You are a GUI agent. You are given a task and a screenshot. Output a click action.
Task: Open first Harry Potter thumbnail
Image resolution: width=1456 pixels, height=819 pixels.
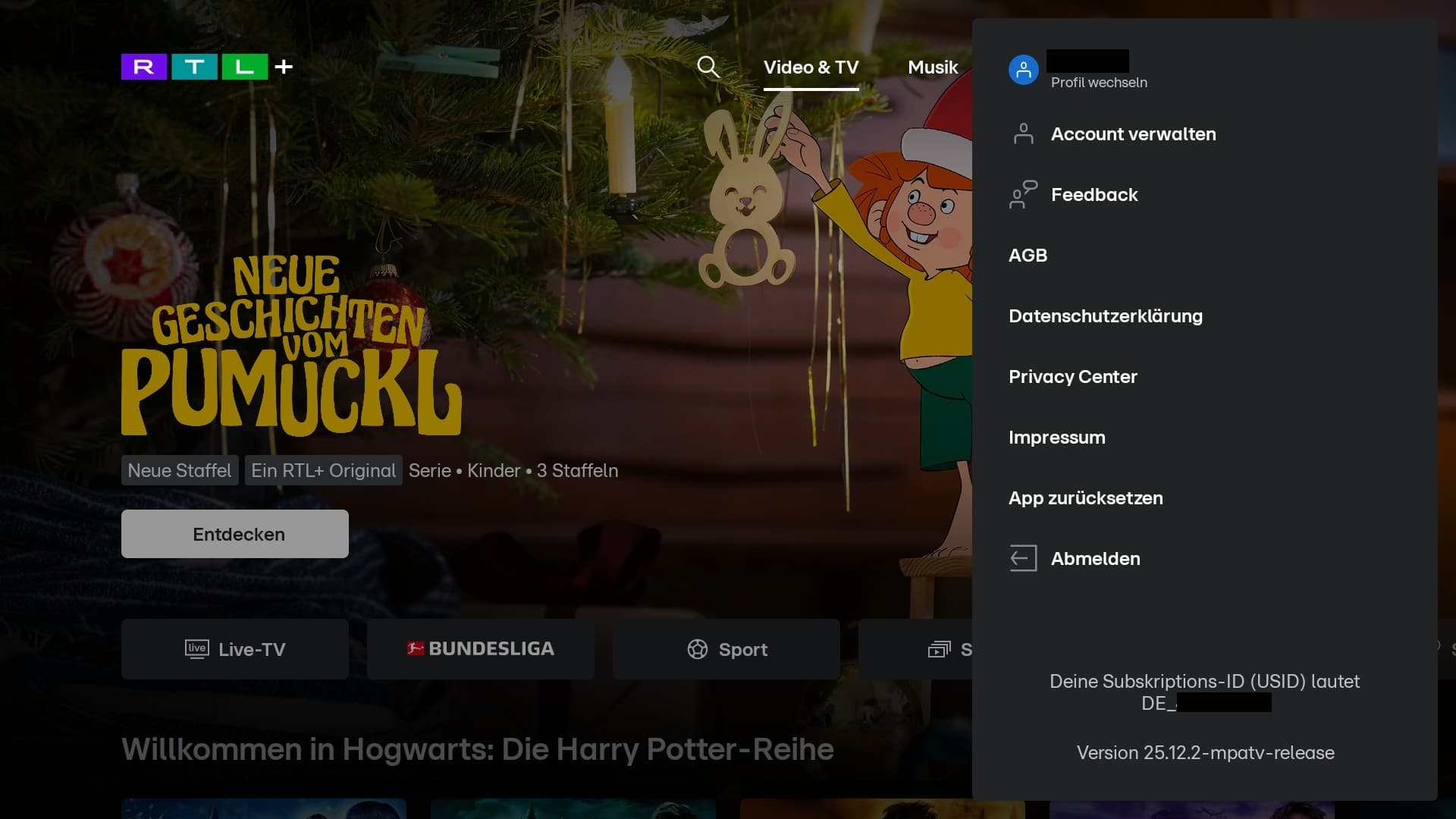click(x=263, y=808)
